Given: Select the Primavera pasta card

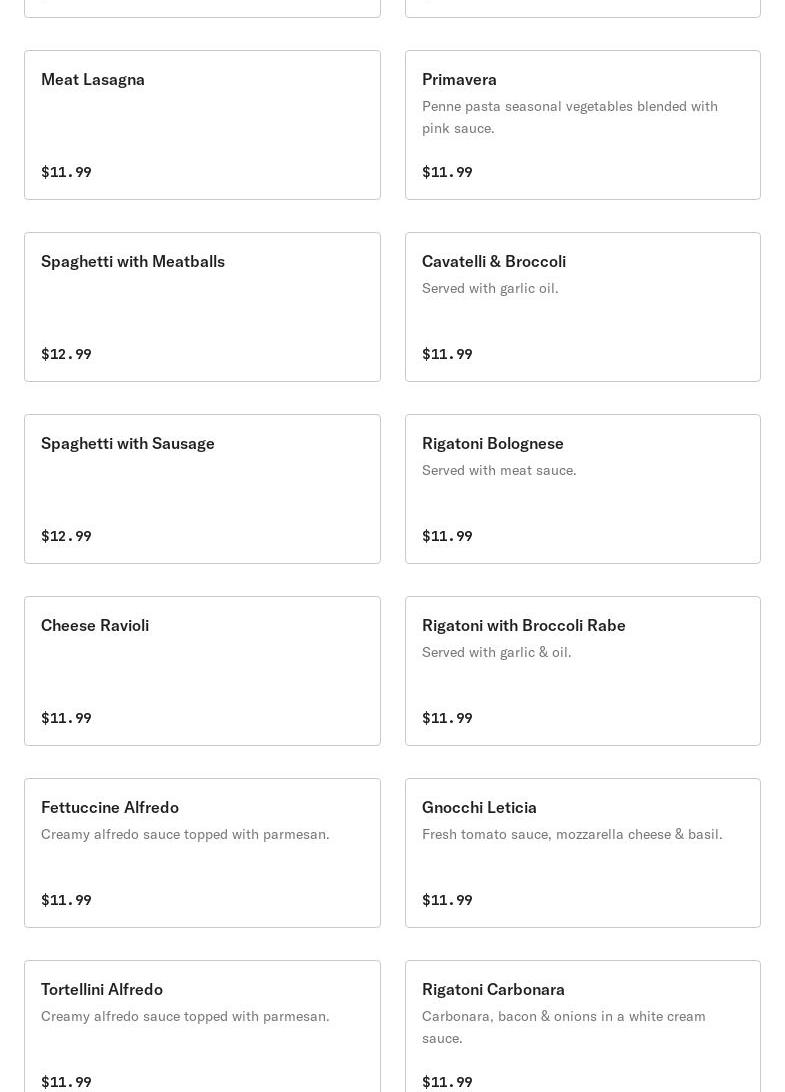Looking at the screenshot, I should pos(582,125).
